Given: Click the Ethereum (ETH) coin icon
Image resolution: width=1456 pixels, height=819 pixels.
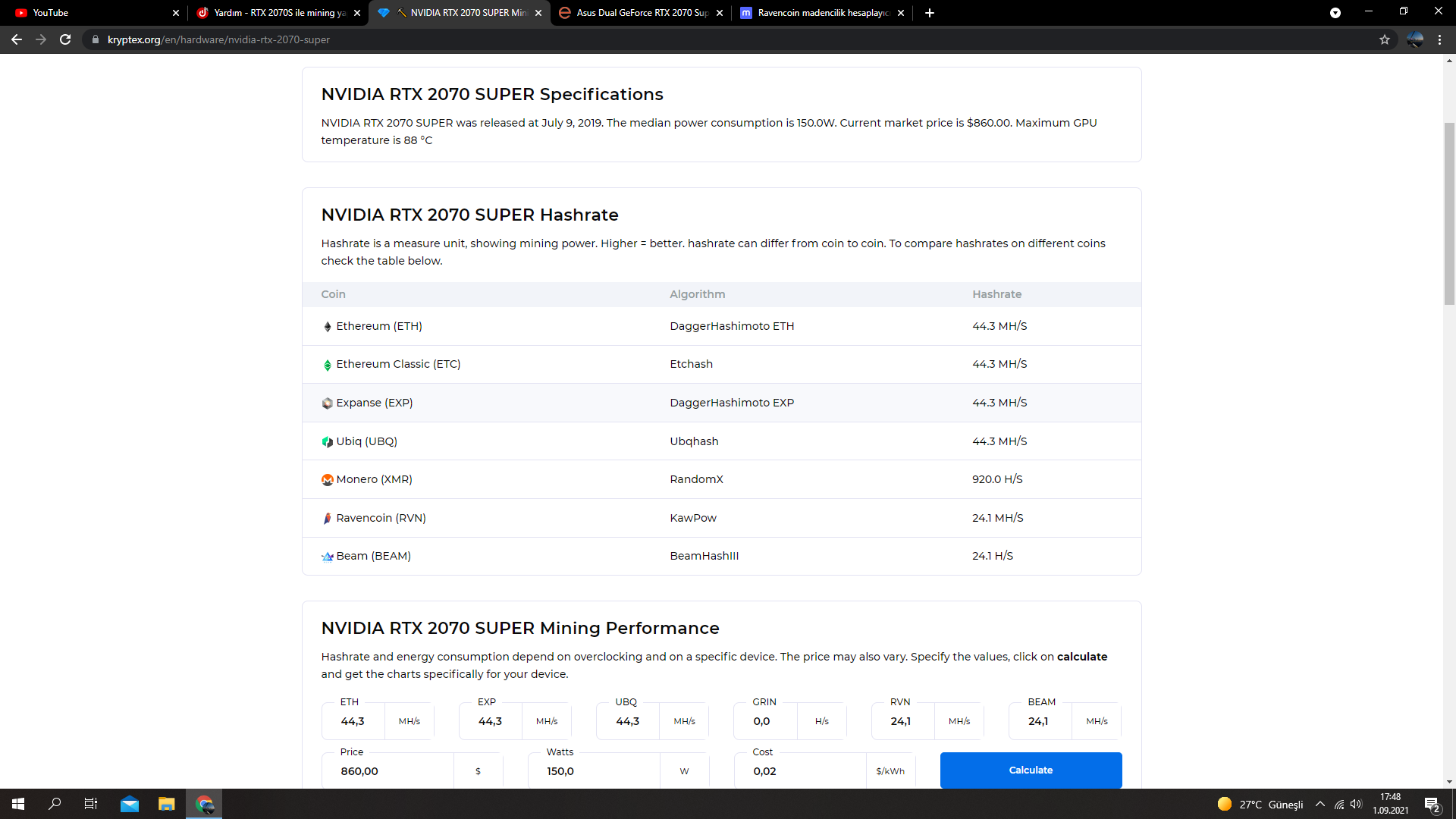Looking at the screenshot, I should point(327,327).
